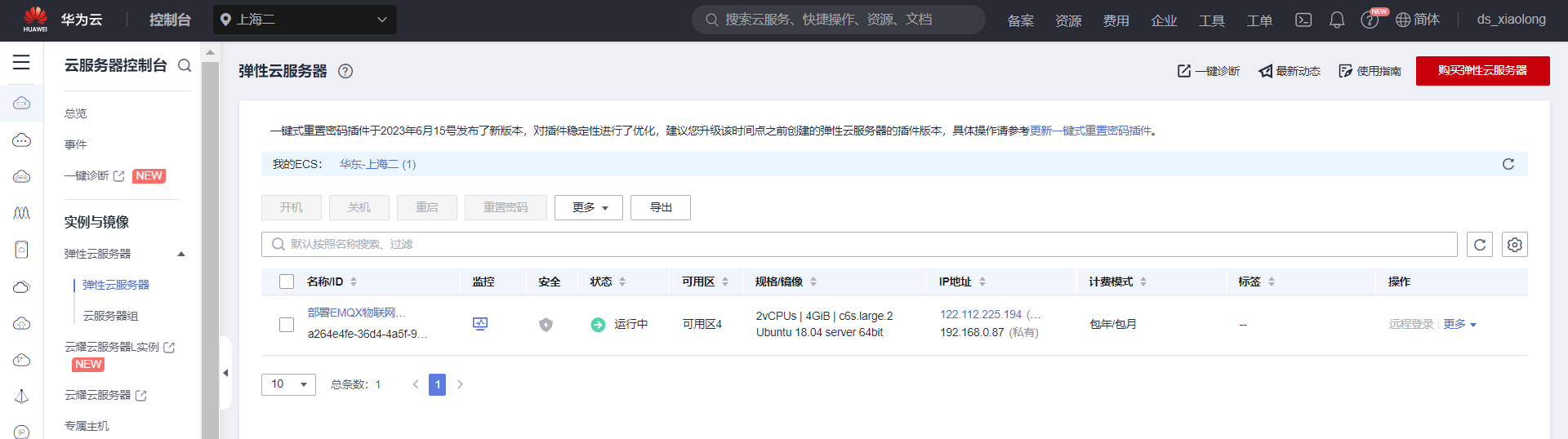This screenshot has width=1568, height=439.
Task: Go to the previous page arrow
Action: coord(416,384)
